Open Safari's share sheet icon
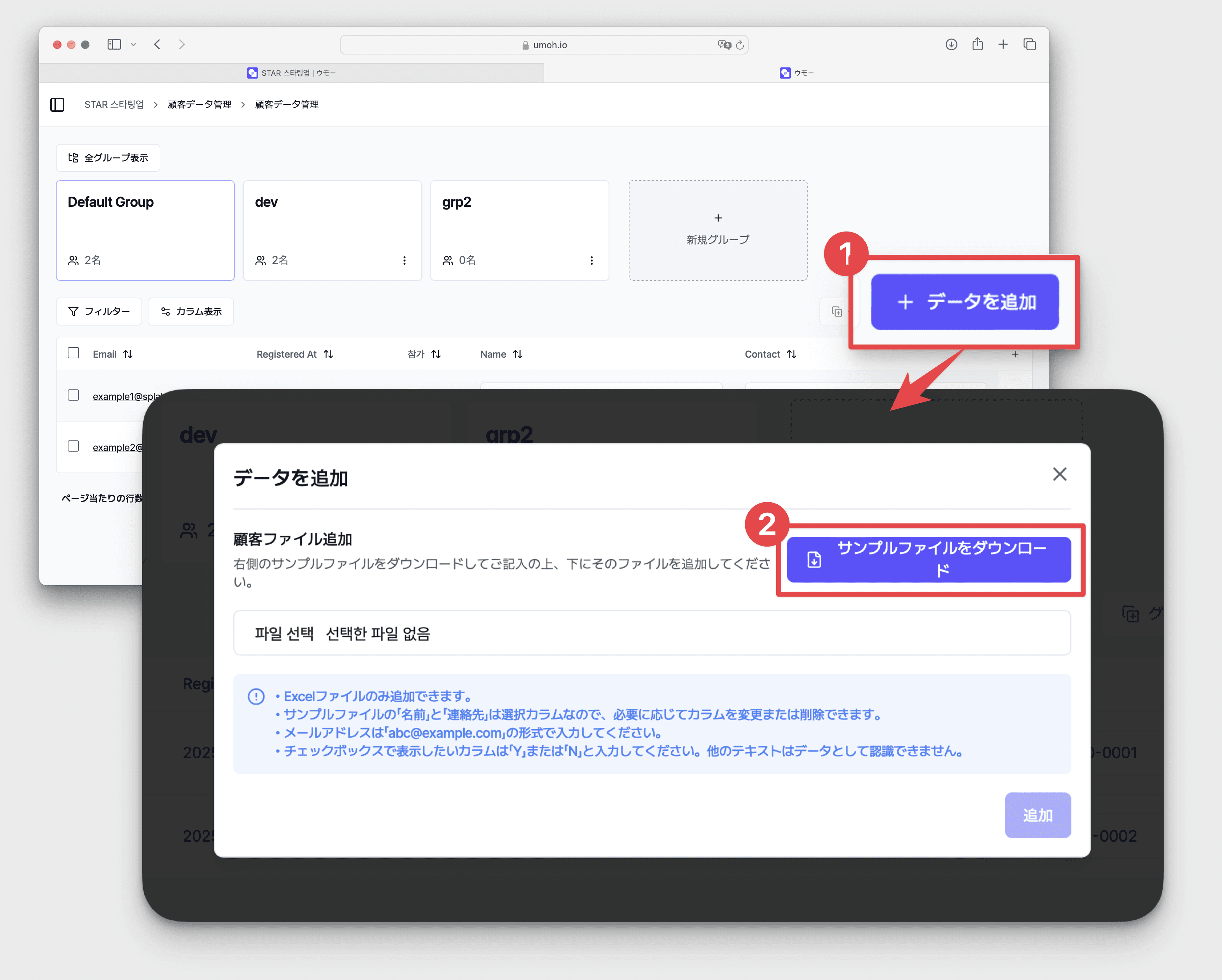 pos(977,44)
